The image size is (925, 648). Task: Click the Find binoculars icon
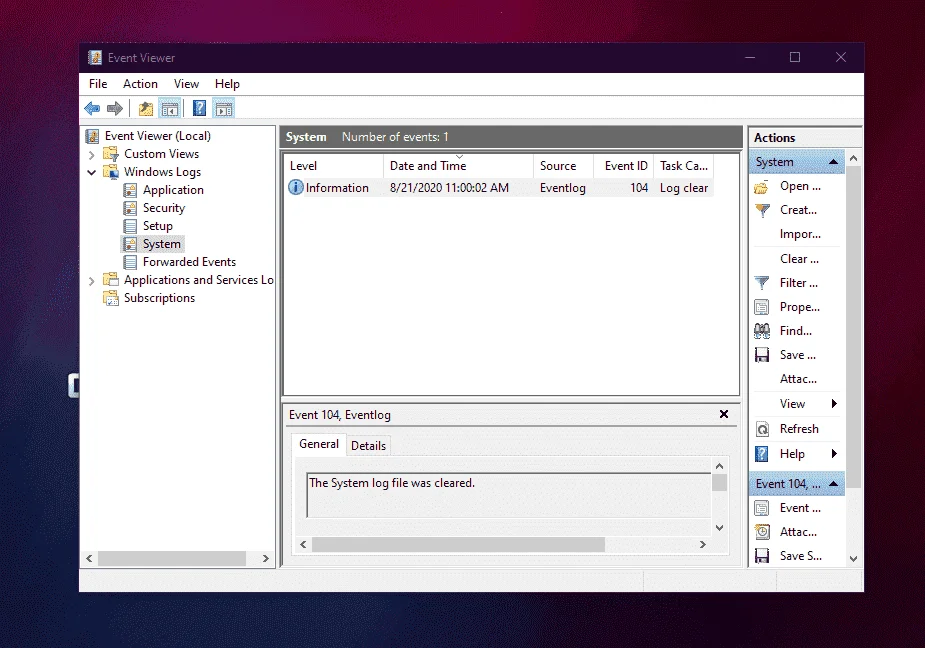pyautogui.click(x=762, y=331)
